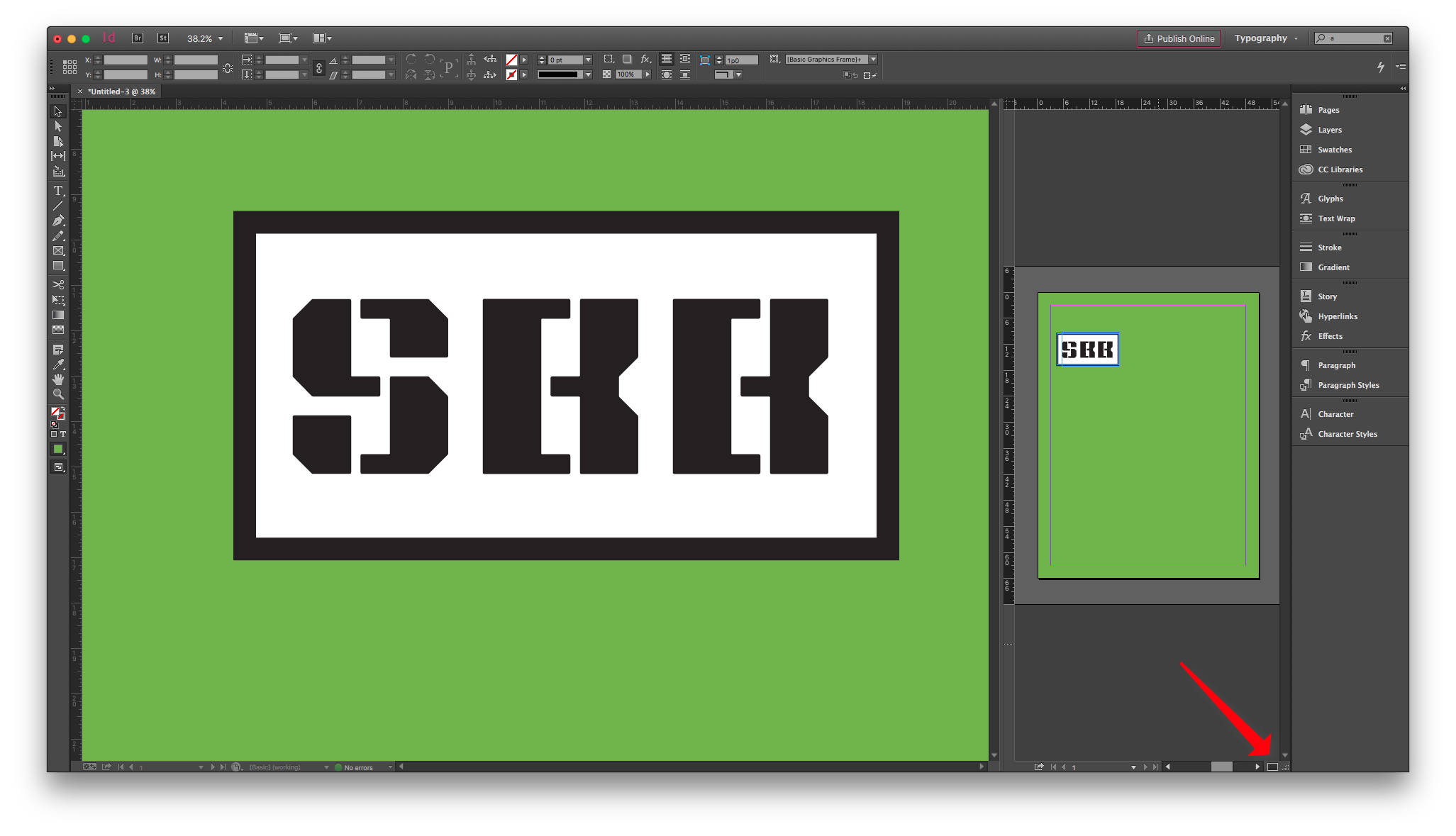Click the fill color swatch in control bar

coord(511,60)
